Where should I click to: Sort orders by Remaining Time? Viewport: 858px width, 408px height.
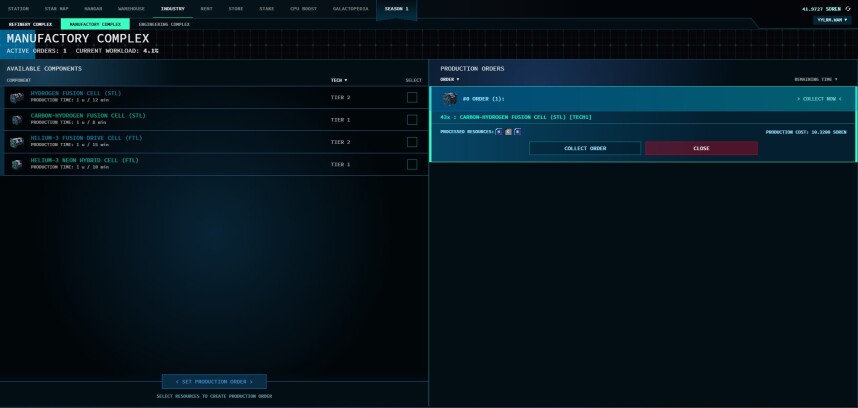pos(816,79)
